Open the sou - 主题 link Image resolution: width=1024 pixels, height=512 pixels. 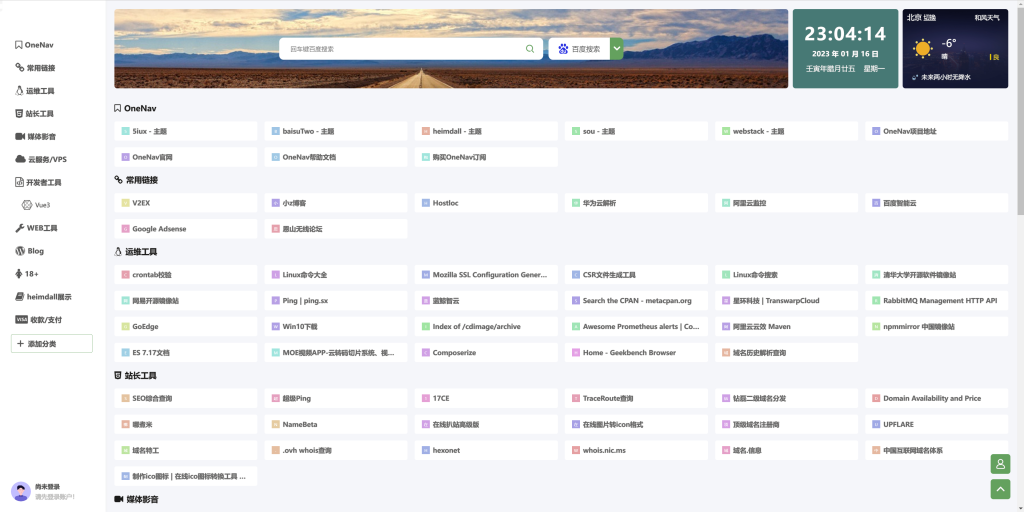(x=636, y=131)
